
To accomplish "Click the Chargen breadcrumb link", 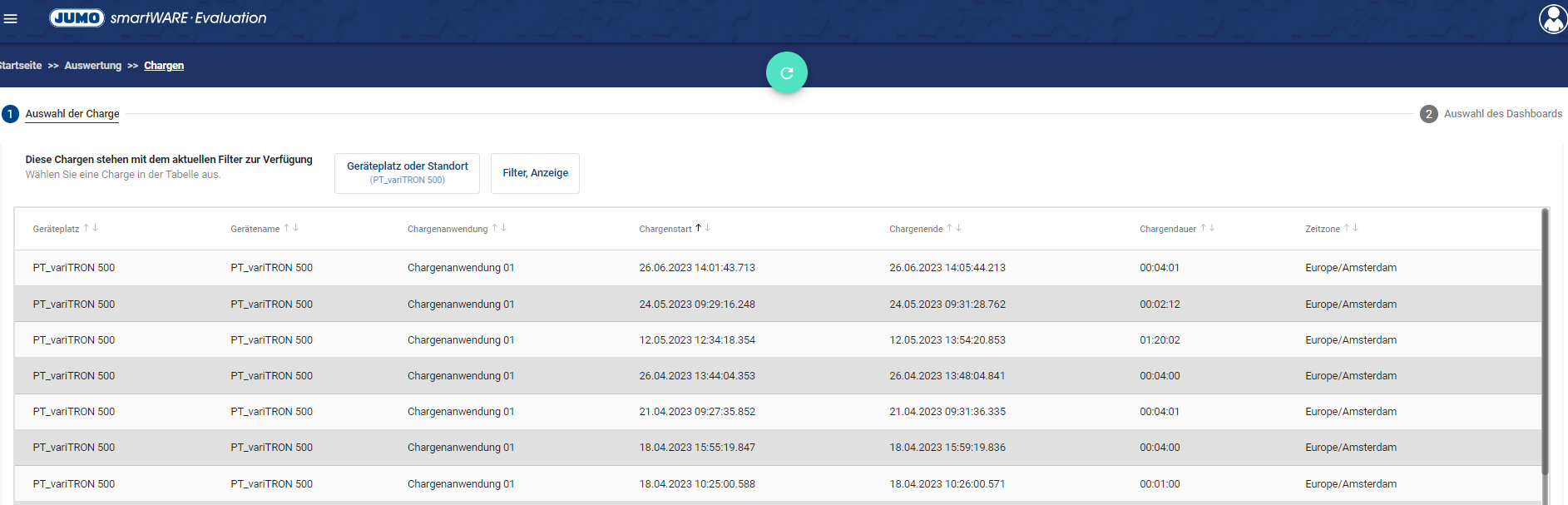I will pyautogui.click(x=164, y=66).
